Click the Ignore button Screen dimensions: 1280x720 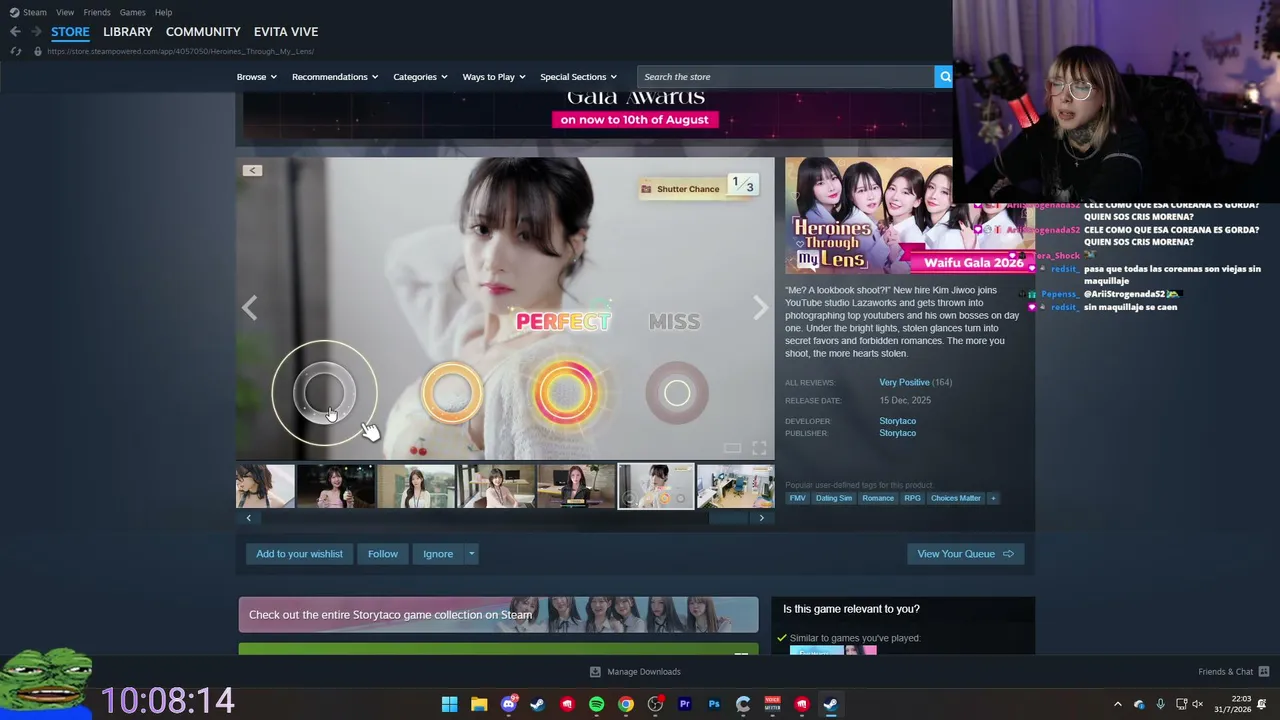438,554
